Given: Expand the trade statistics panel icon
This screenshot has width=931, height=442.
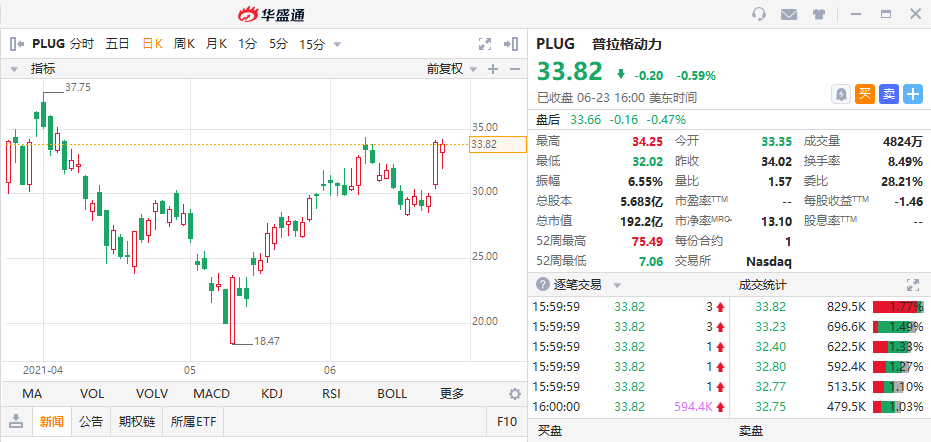Looking at the screenshot, I should [913, 285].
